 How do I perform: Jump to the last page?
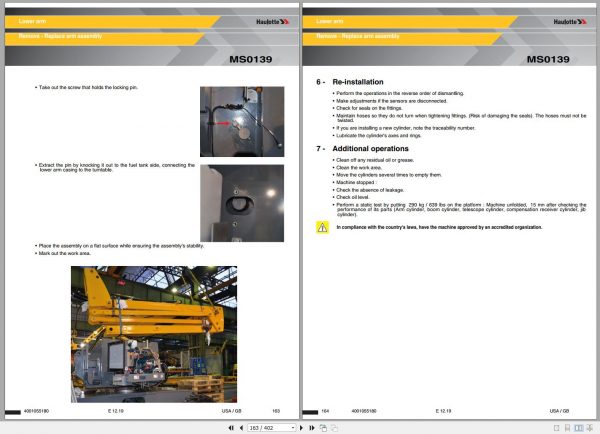pyautogui.click(x=312, y=428)
